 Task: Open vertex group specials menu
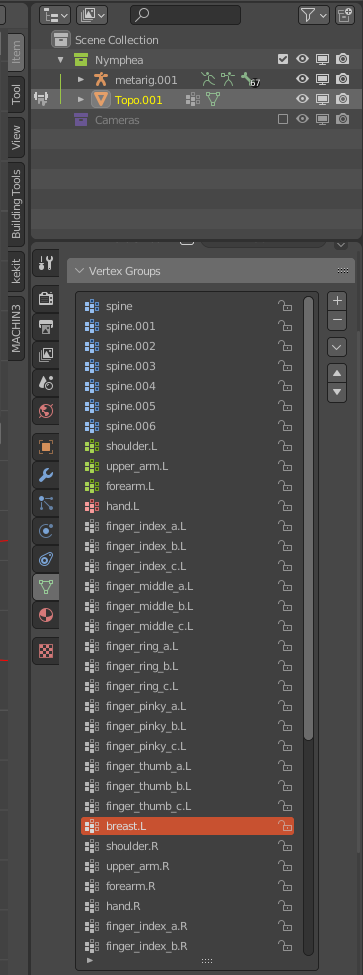point(337,347)
